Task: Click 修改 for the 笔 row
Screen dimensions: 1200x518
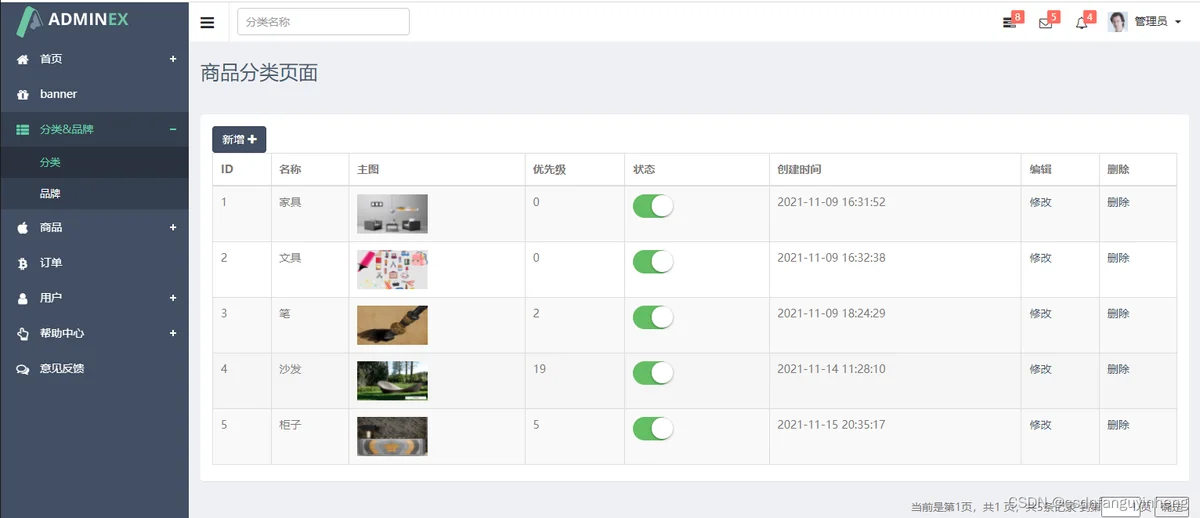Action: point(1040,314)
